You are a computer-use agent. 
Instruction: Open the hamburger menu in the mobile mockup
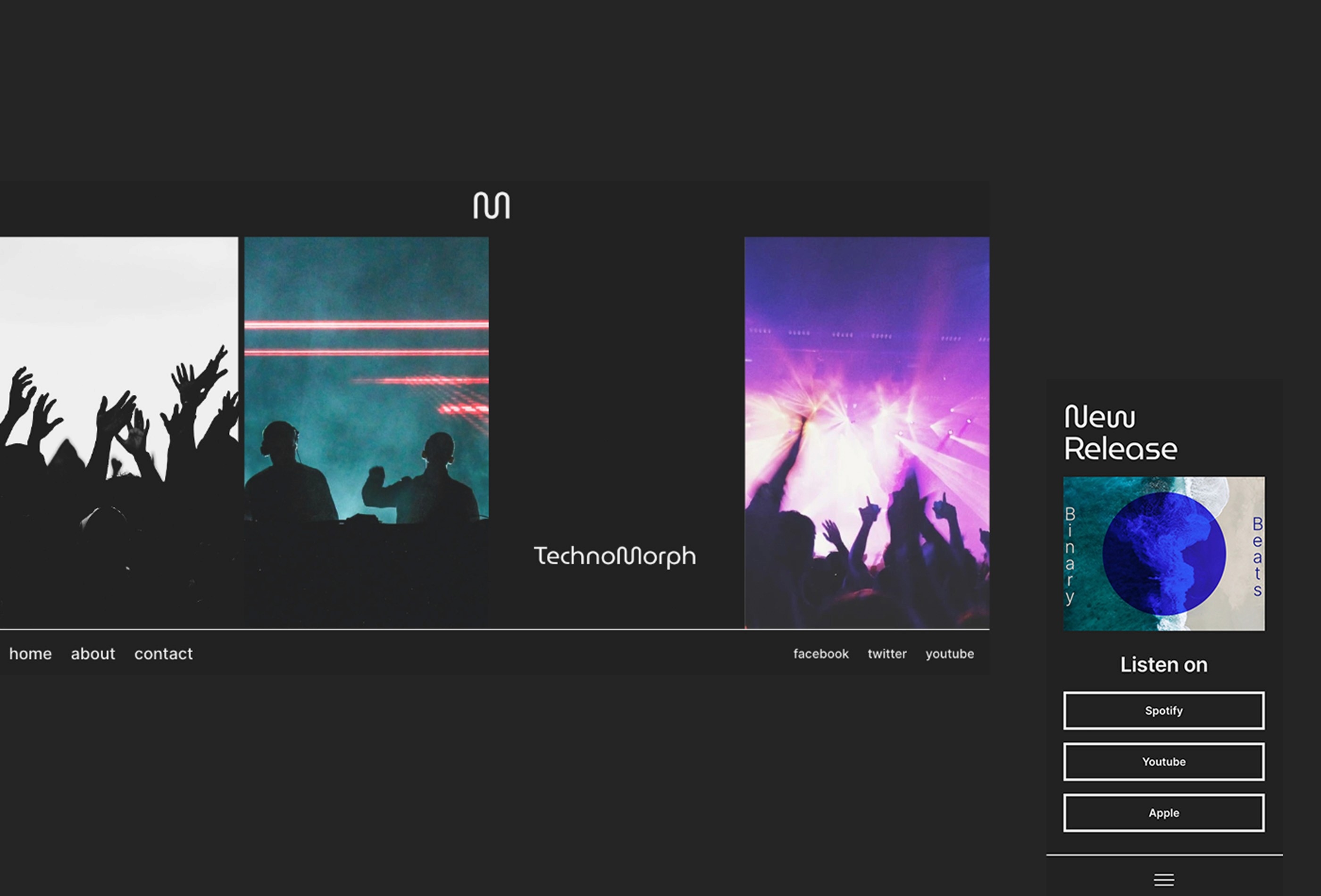pos(1163,879)
